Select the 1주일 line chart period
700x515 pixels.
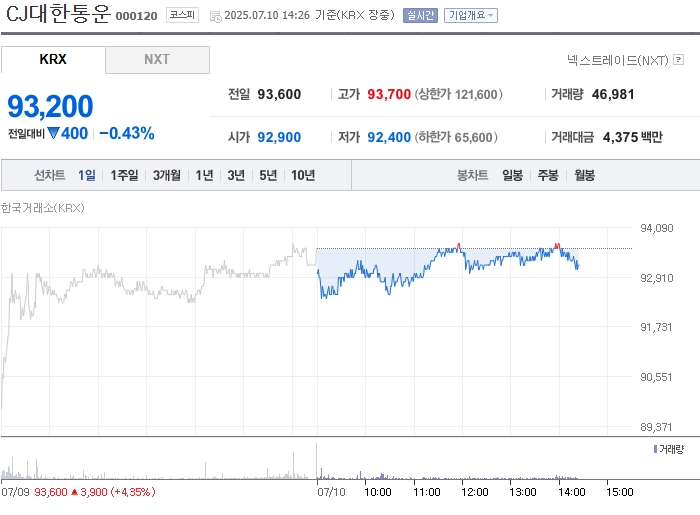click(124, 175)
